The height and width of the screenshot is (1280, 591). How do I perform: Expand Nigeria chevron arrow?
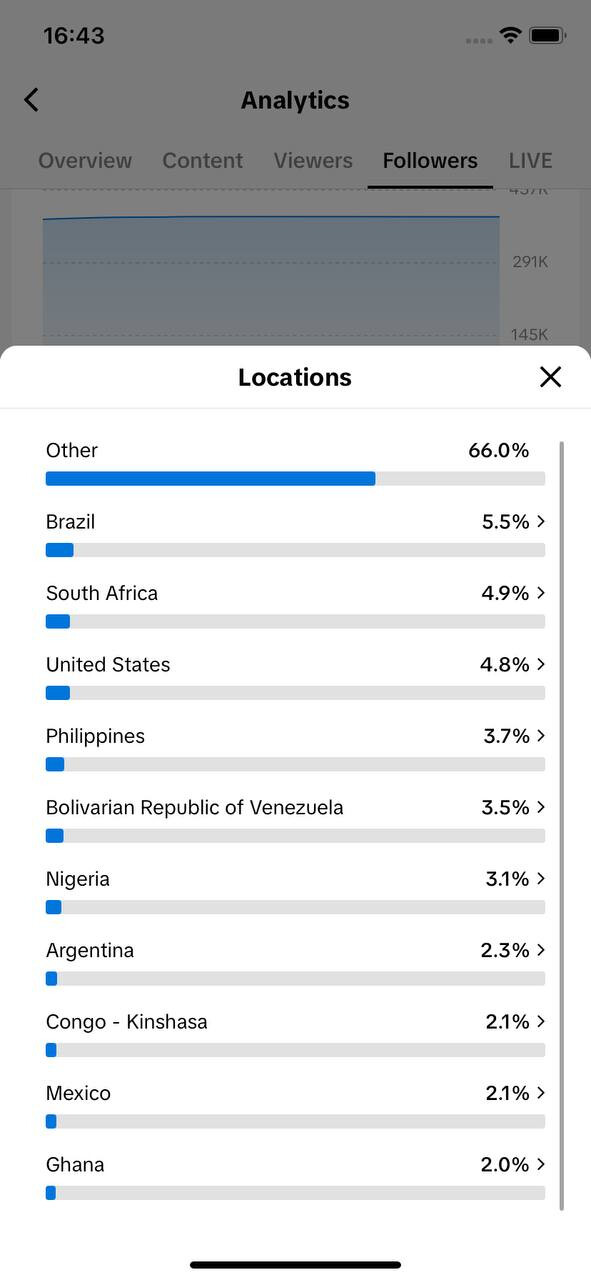click(x=541, y=879)
